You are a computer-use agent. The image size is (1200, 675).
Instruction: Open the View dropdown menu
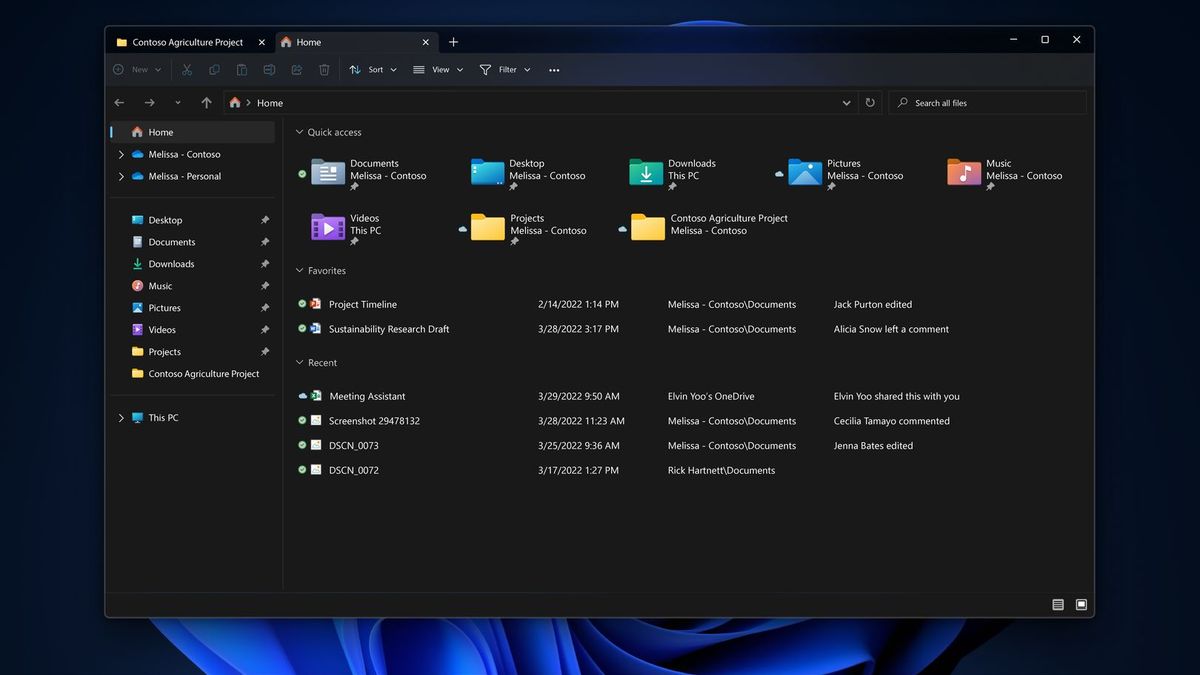438,70
